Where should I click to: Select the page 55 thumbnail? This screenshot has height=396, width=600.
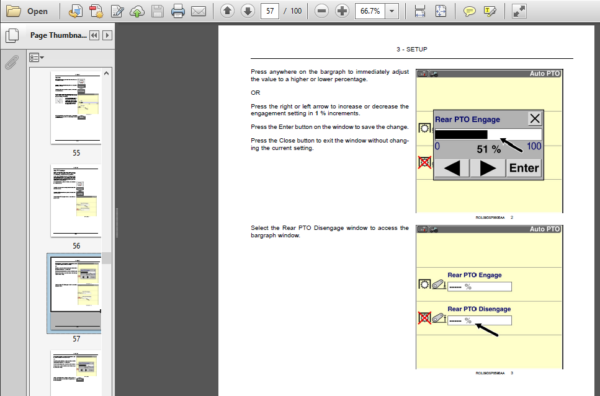point(76,108)
